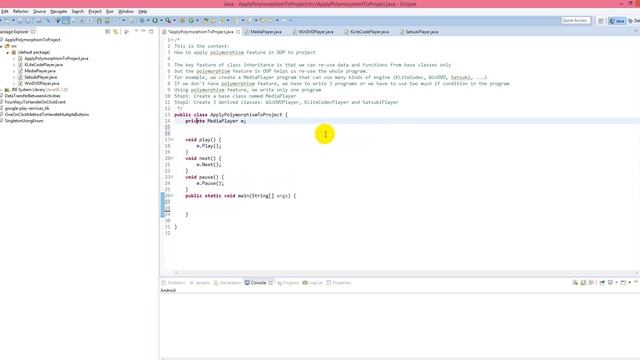Click the New Java Class green icon
The width and height of the screenshot is (640, 360).
(191, 20)
